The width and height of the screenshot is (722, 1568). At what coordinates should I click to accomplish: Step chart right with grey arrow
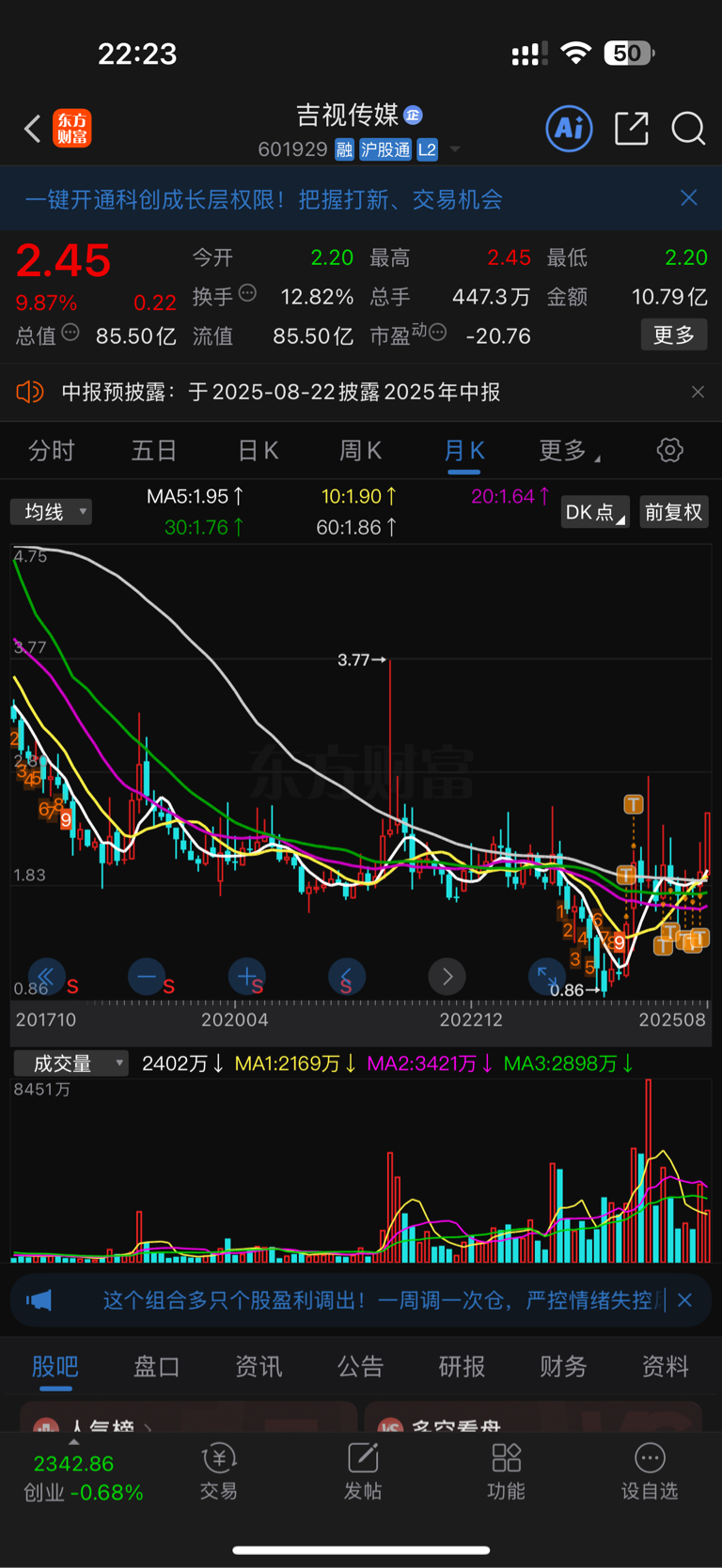pyautogui.click(x=447, y=976)
